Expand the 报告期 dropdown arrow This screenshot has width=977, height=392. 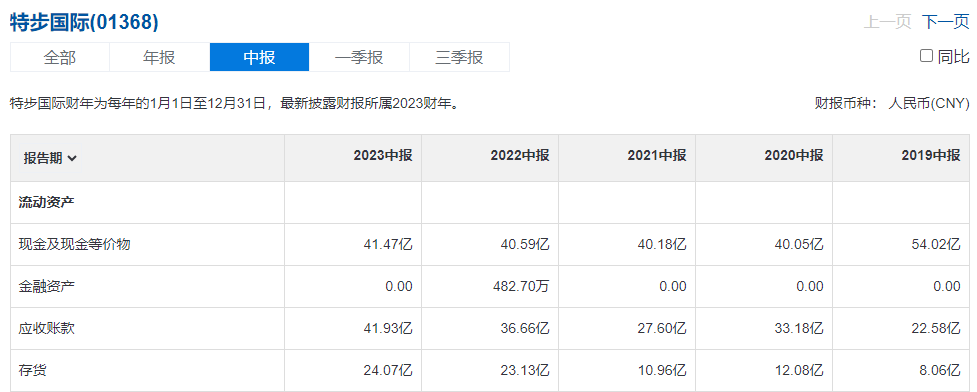point(72,158)
